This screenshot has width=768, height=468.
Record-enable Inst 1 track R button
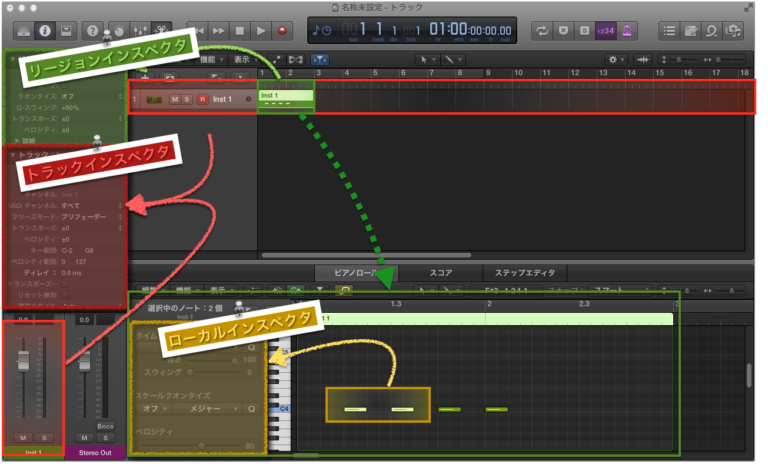click(202, 99)
